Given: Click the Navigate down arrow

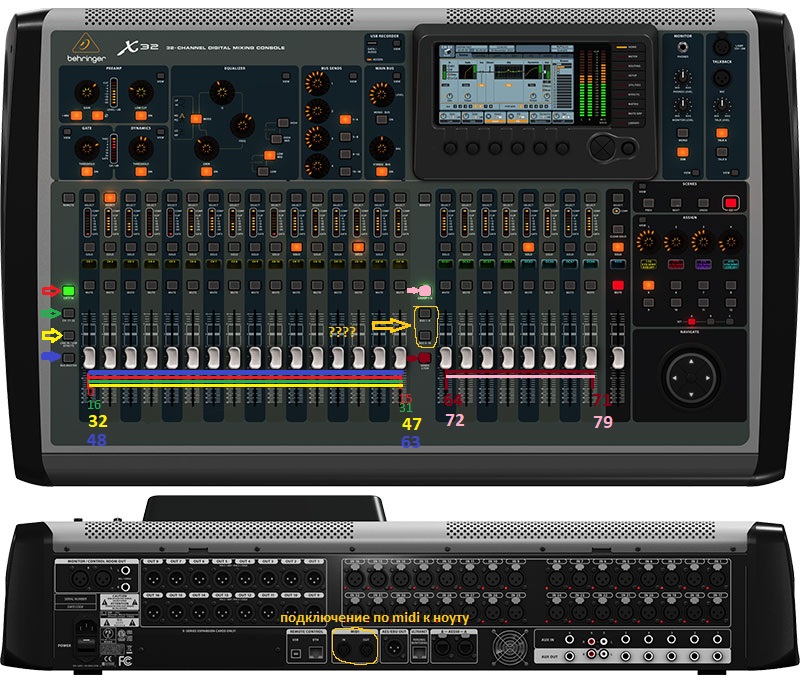Looking at the screenshot, I should pos(691,395).
